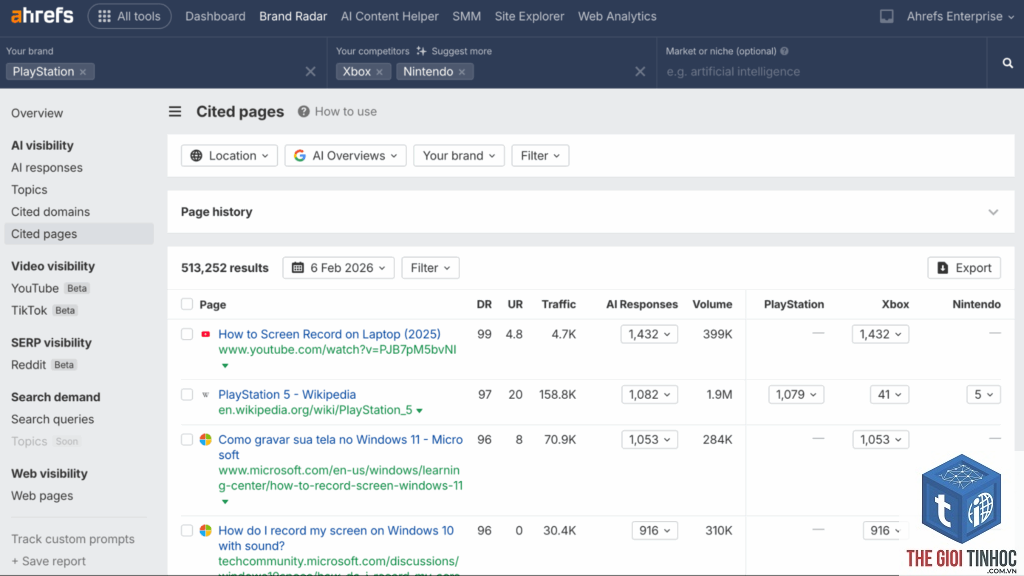Open the 6 Feb 2026 date picker
Screen dimensions: 1024x576
[x=338, y=268]
